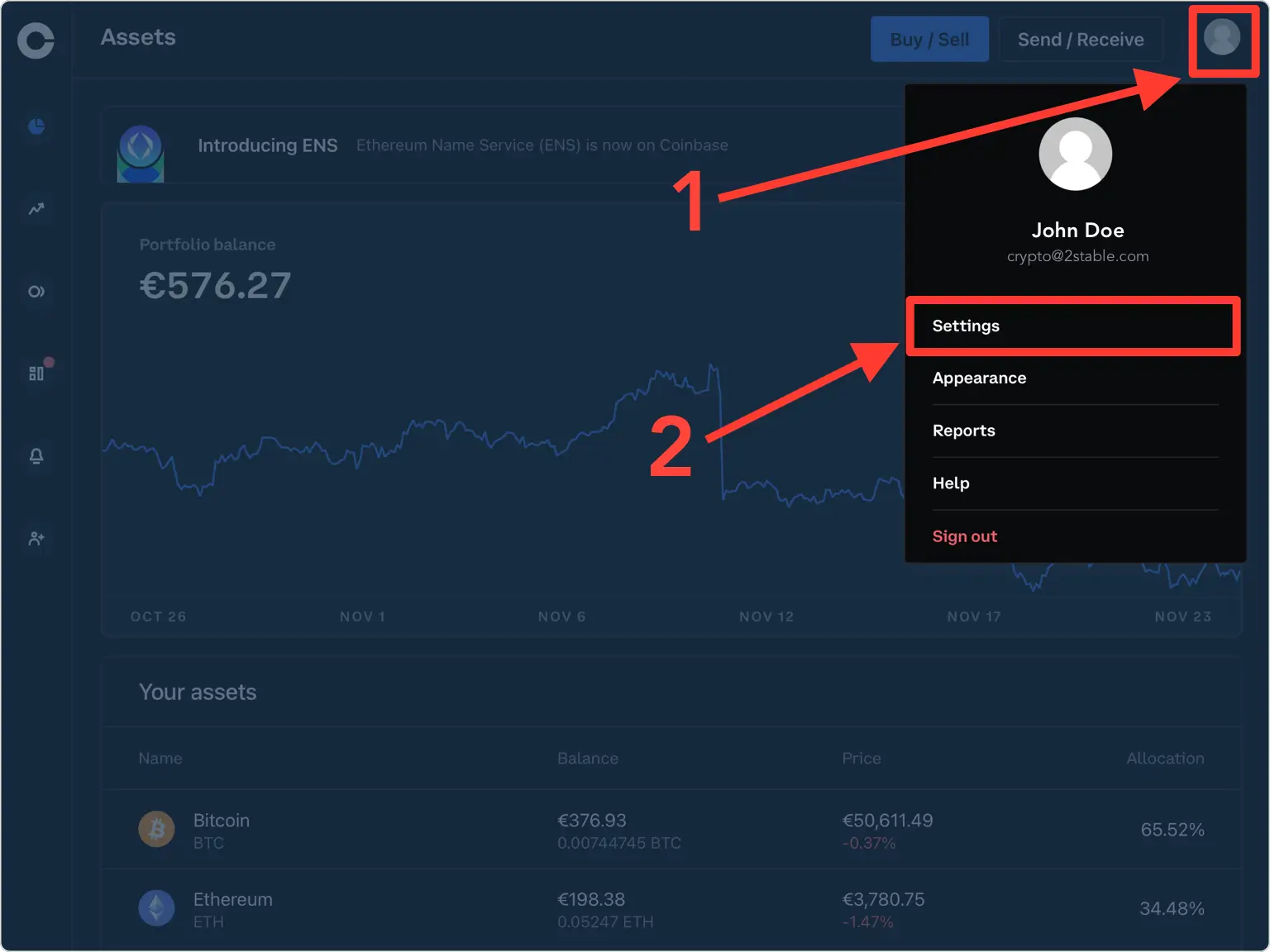The image size is (1270, 952).
Task: Click the Bitcoin coin icon
Action: 156,830
